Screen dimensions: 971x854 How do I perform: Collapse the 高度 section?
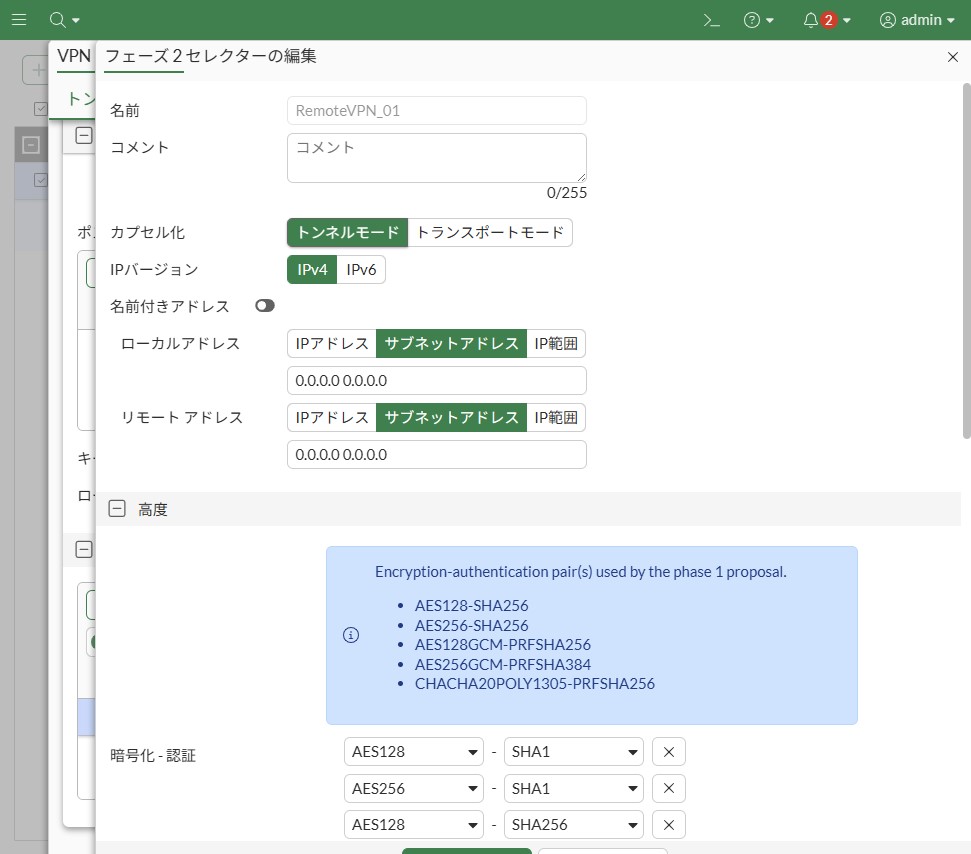click(117, 509)
